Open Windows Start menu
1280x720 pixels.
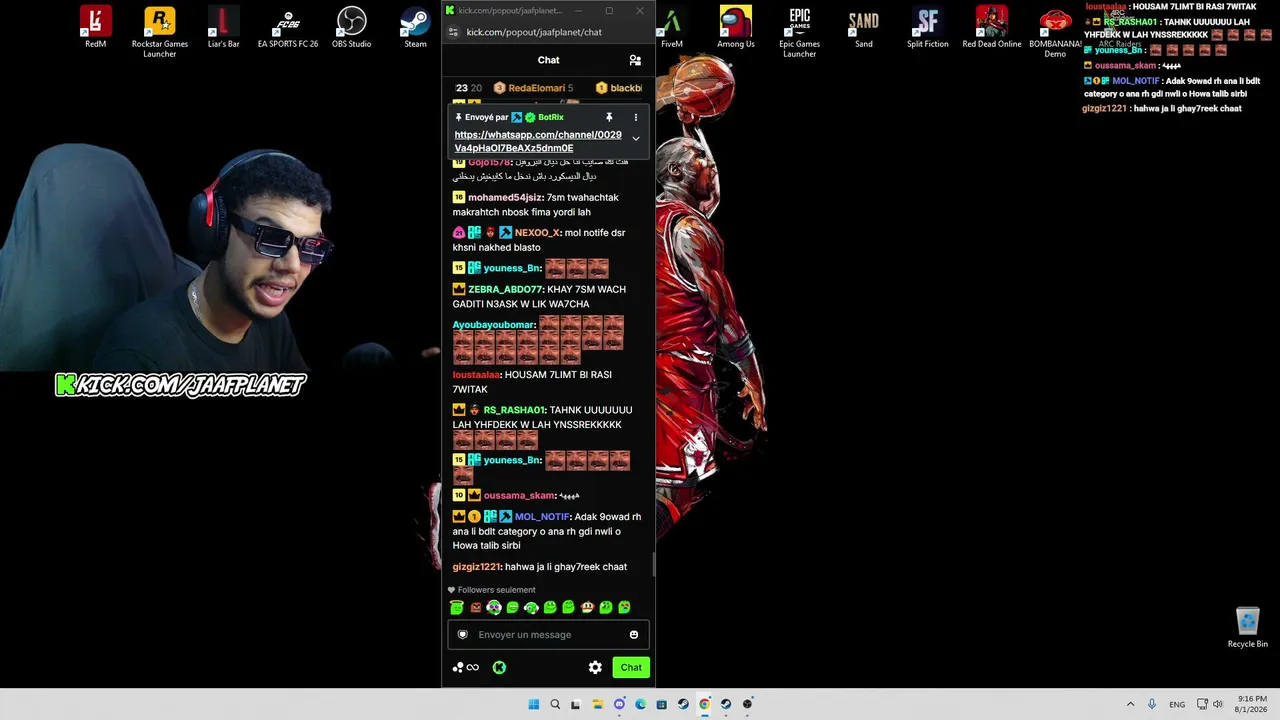pyautogui.click(x=533, y=704)
